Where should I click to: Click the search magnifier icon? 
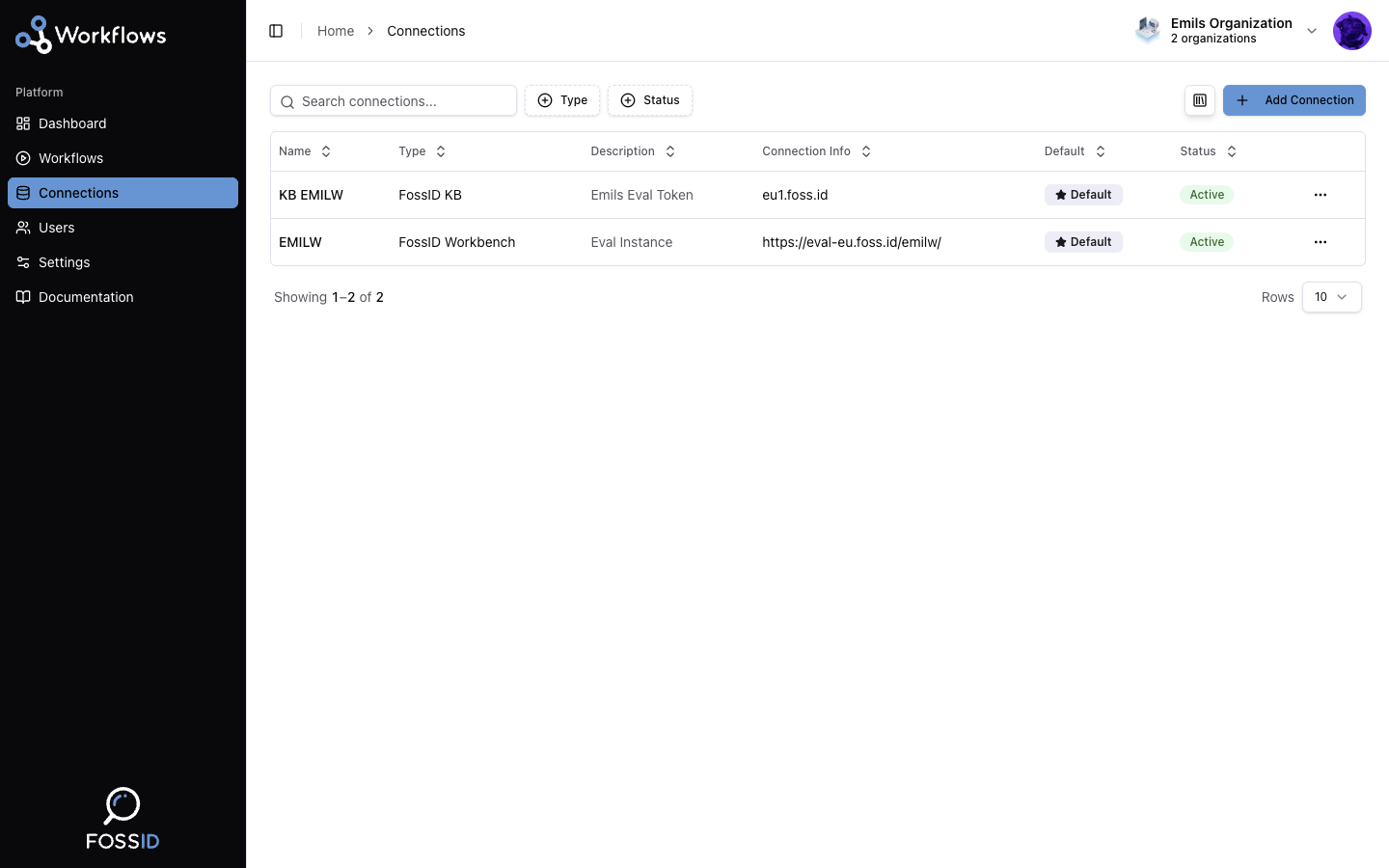click(x=287, y=101)
